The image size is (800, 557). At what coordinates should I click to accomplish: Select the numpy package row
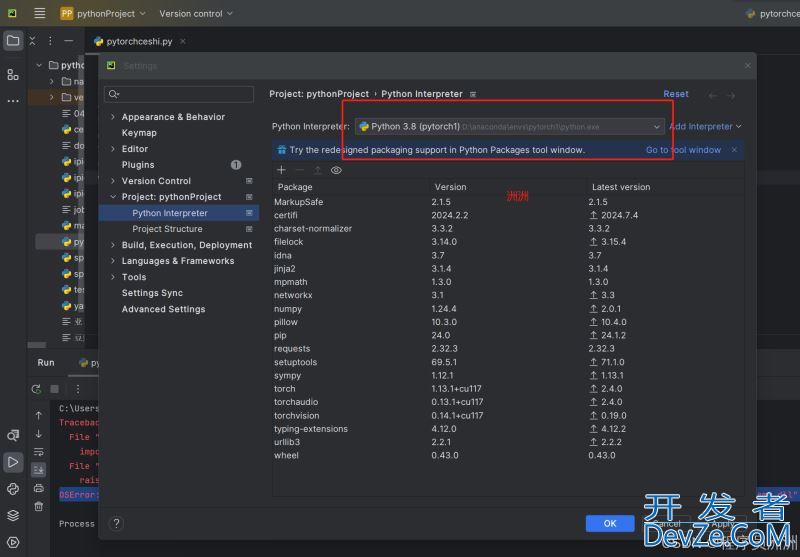coord(508,309)
